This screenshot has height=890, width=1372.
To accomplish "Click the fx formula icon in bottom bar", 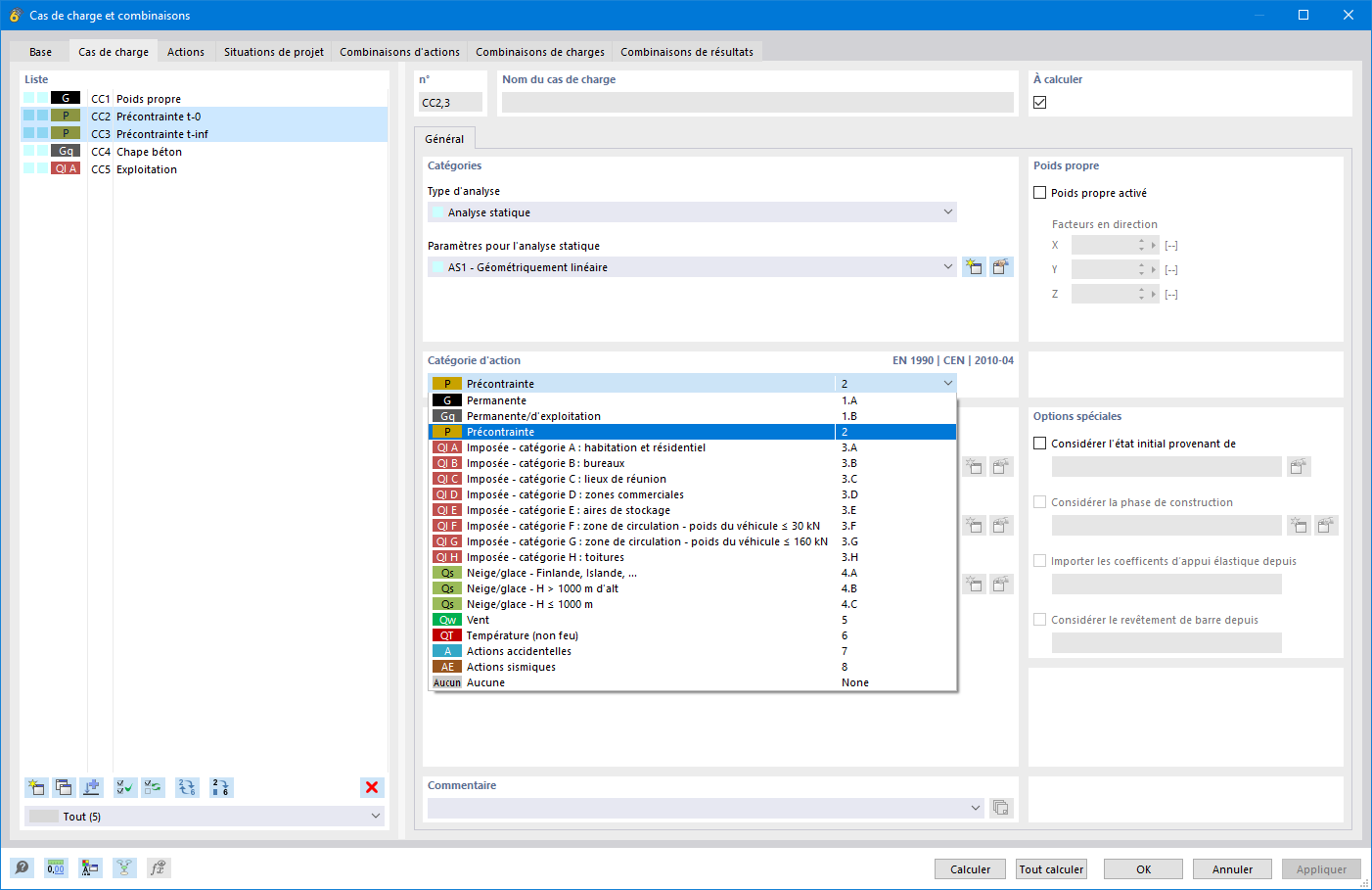I will click(159, 867).
